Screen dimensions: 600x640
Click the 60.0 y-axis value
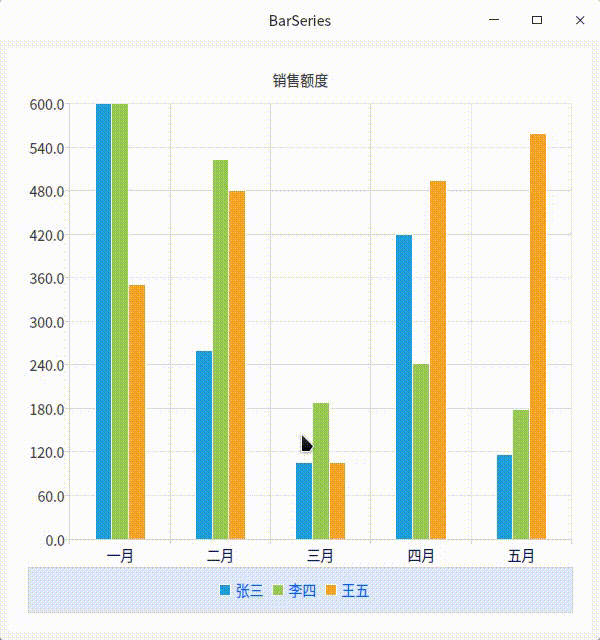51,497
